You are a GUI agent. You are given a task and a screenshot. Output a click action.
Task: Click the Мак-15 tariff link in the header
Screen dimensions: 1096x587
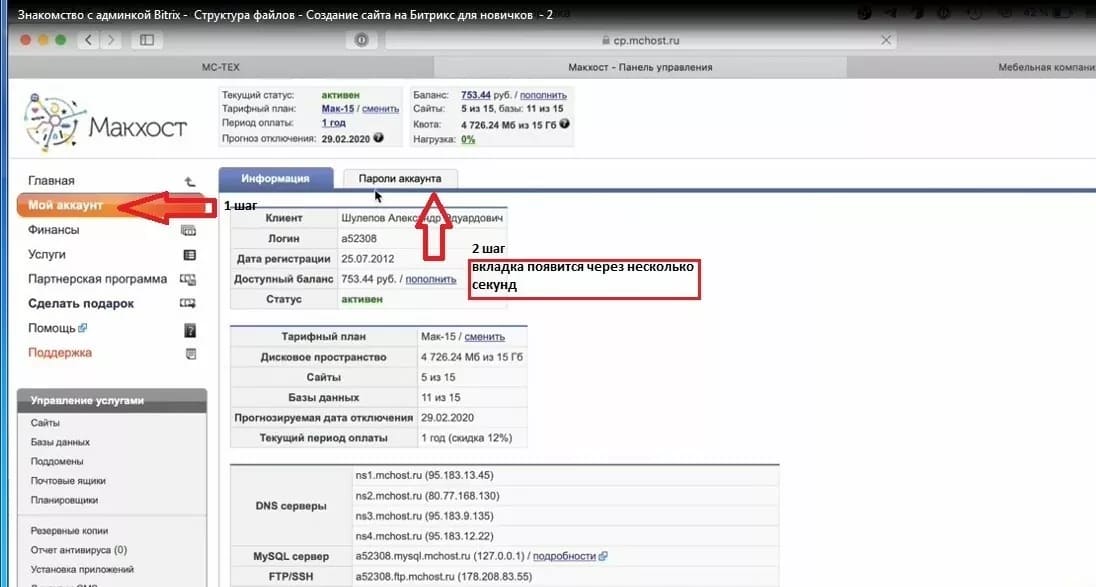(x=338, y=108)
